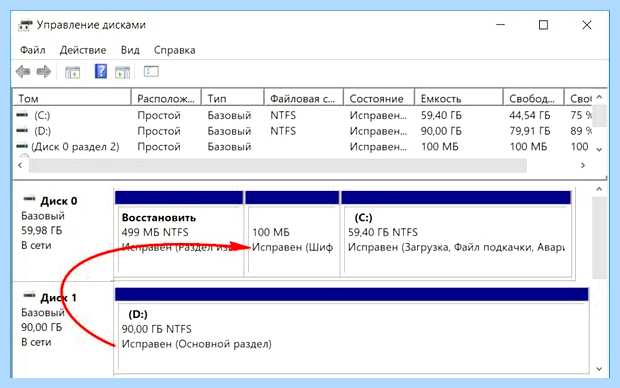Select the (D:) 90,00 ГБ partition block

(x=352, y=331)
